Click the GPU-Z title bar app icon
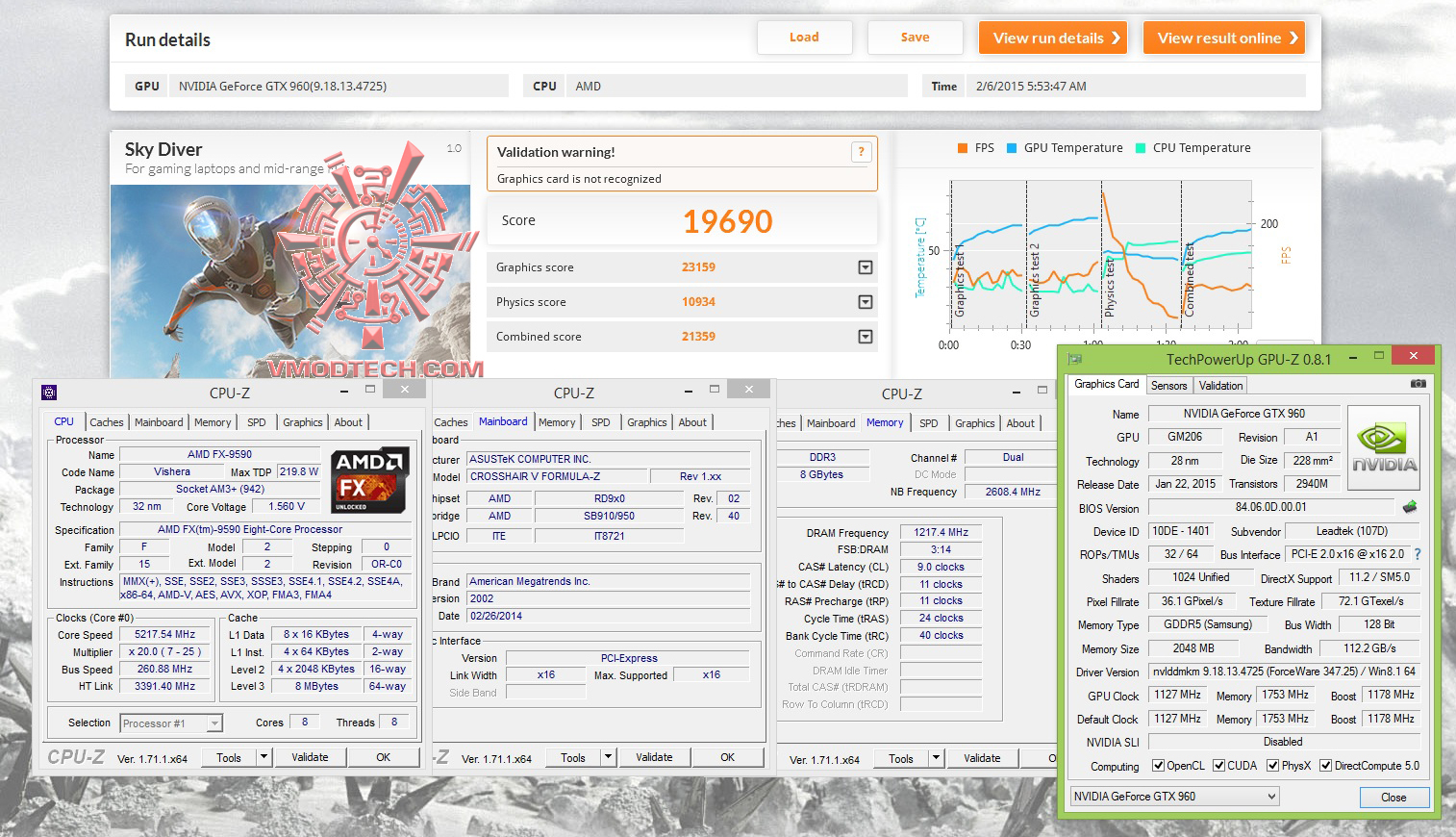Viewport: 1456px width, 837px height. pyautogui.click(x=1074, y=359)
